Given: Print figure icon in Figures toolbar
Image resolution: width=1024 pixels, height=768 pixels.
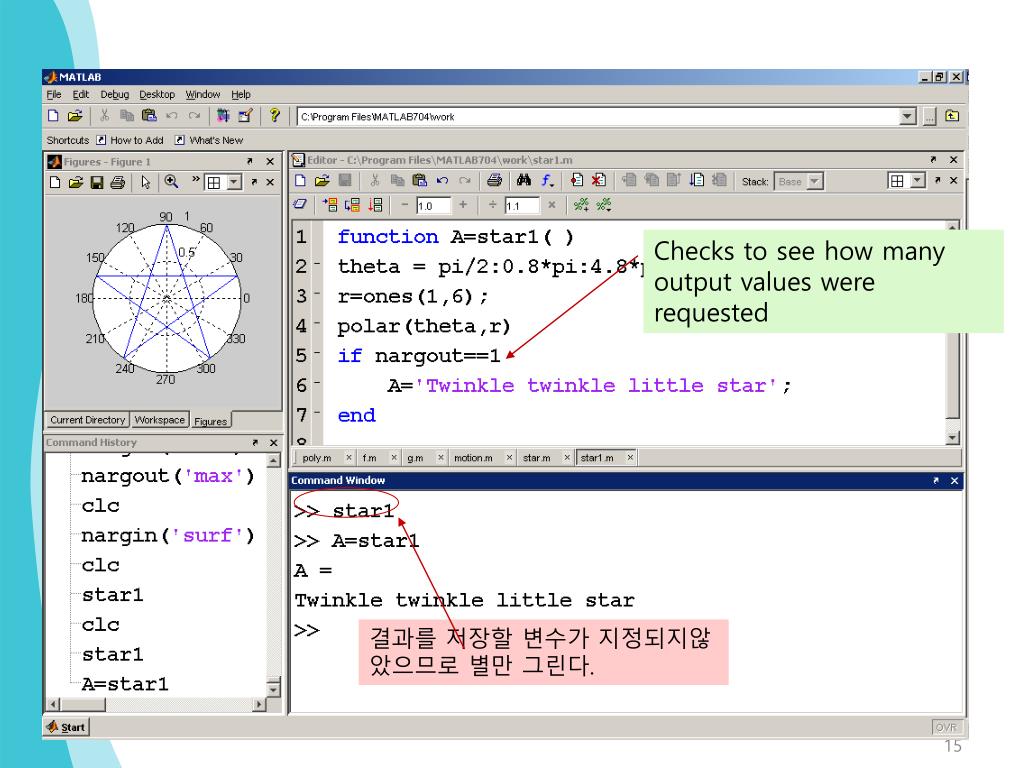Looking at the screenshot, I should [x=118, y=182].
